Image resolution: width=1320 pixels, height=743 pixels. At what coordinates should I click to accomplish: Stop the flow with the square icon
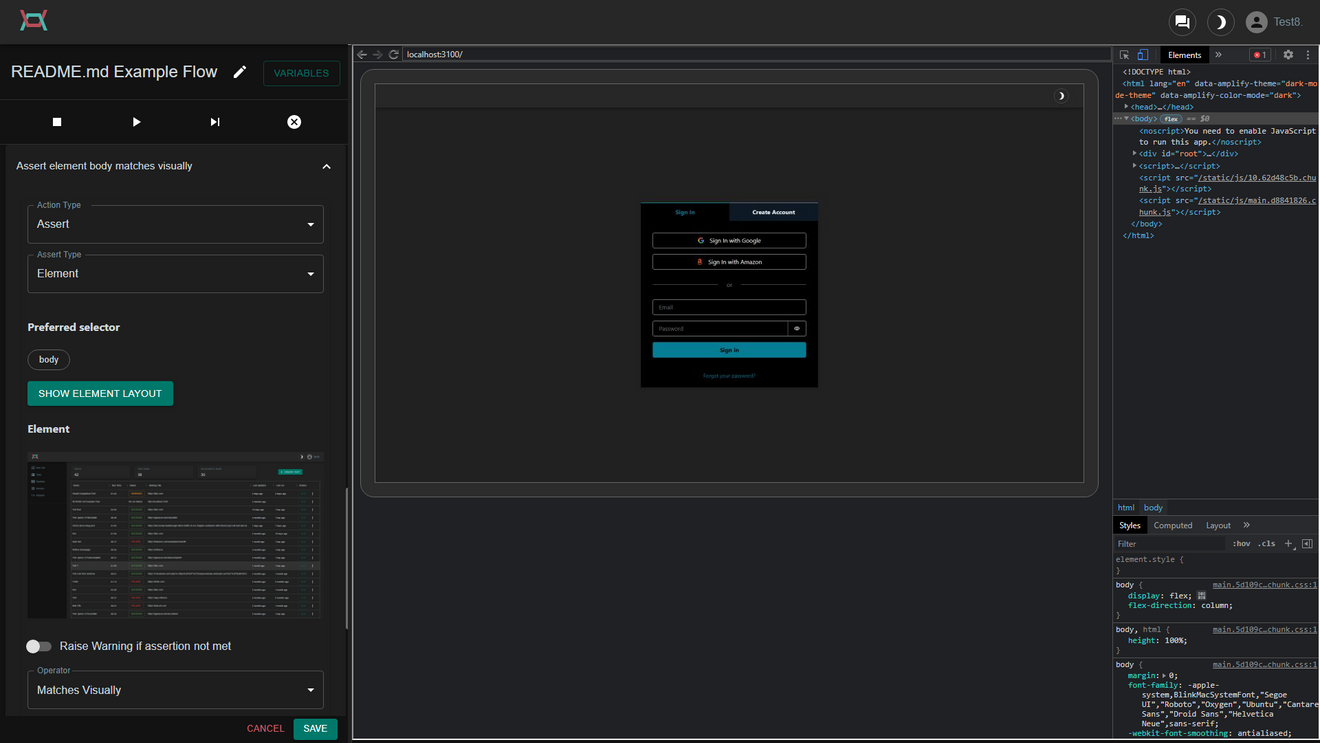click(x=57, y=122)
